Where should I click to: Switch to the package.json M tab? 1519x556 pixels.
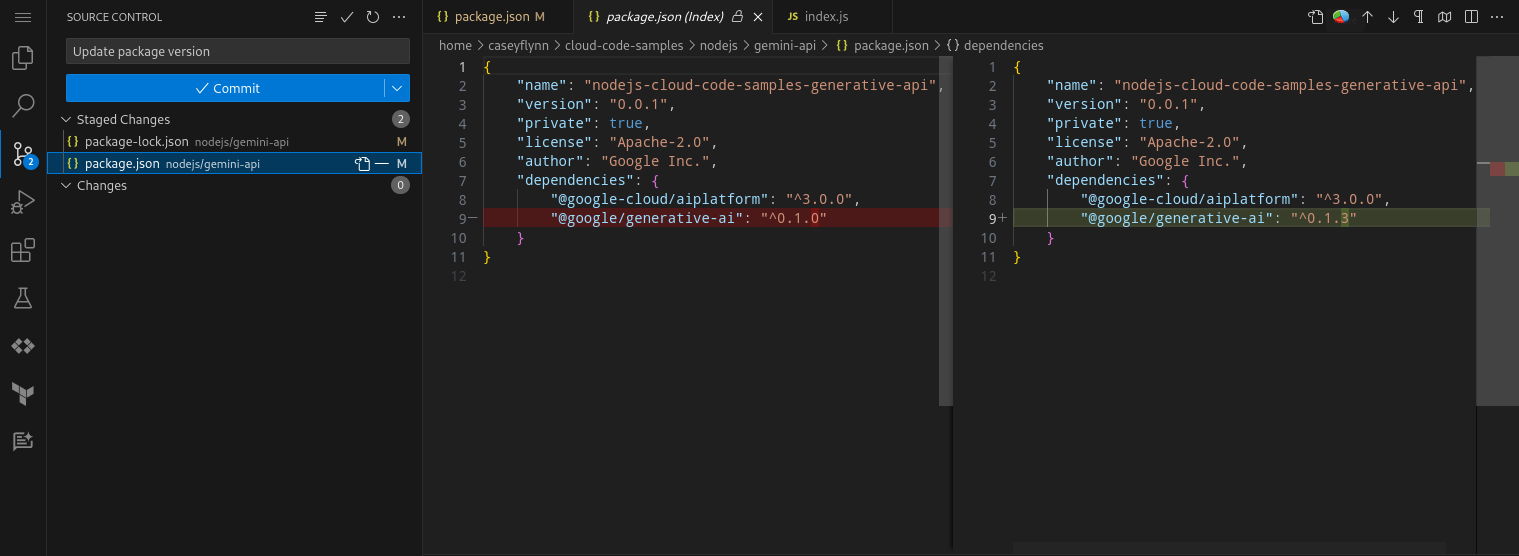pos(498,17)
